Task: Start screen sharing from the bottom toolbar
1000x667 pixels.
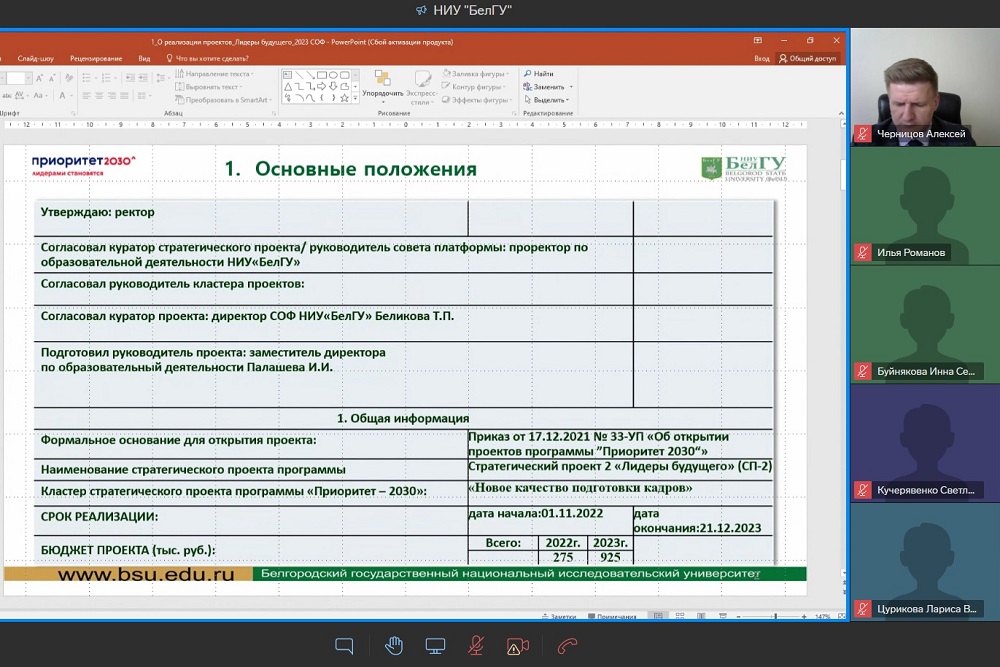Action: 436,647
